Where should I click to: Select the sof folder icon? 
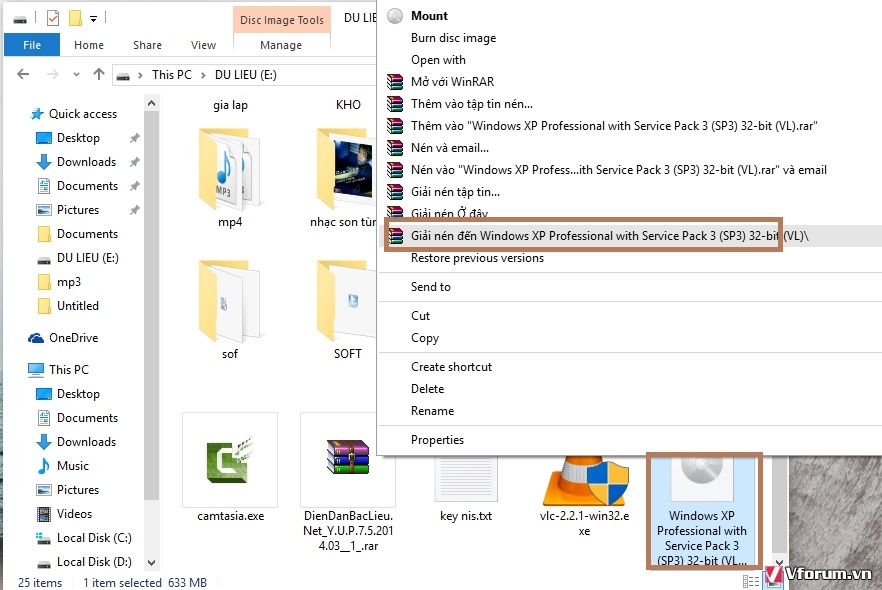pyautogui.click(x=230, y=301)
